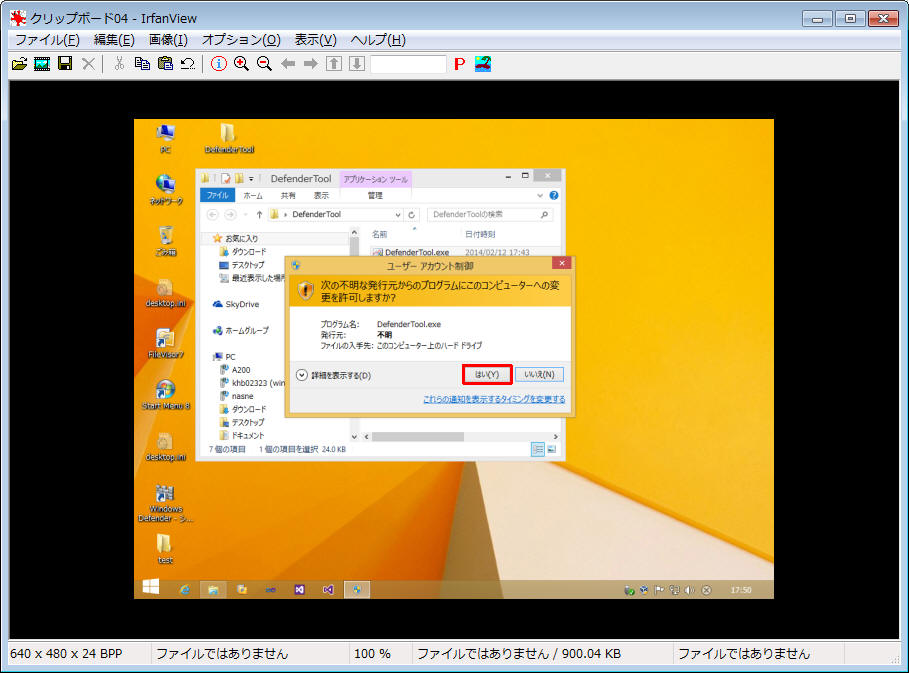Click the Windows Start button on pictured taskbar

[x=151, y=587]
